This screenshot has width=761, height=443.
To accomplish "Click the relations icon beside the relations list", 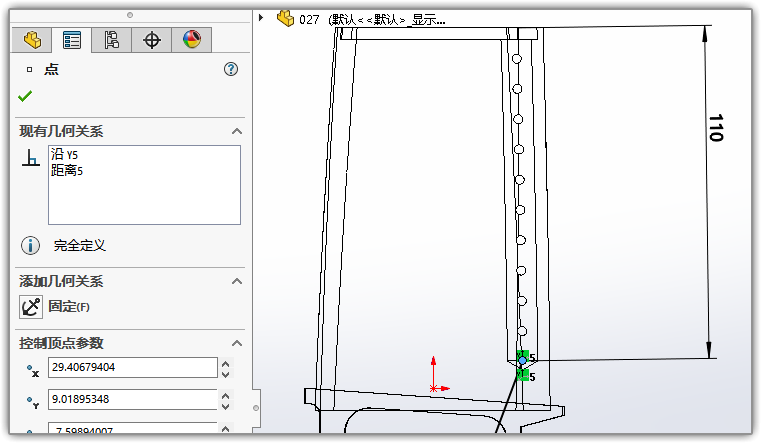I will click(x=31, y=158).
